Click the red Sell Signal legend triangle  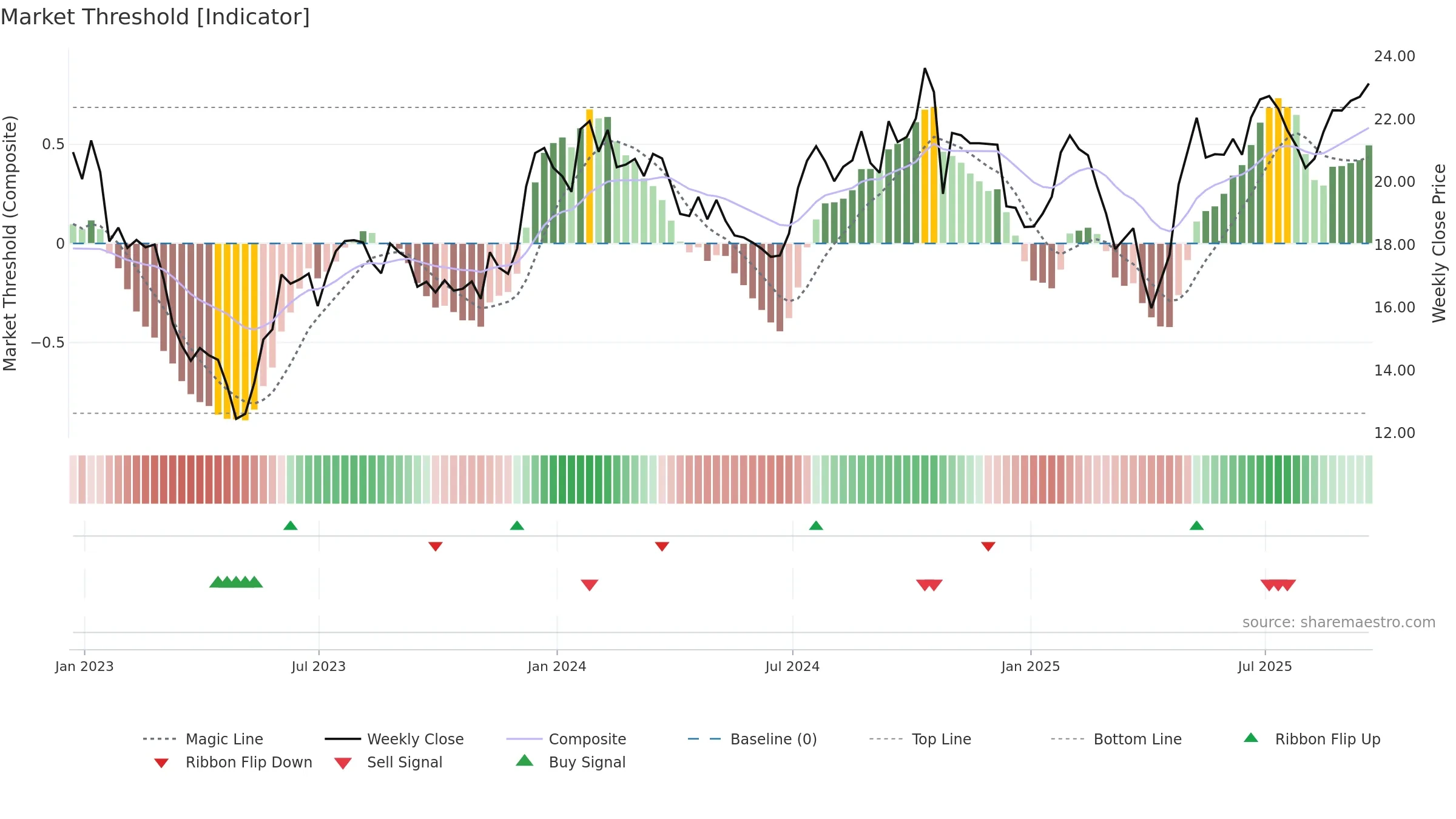[343, 763]
